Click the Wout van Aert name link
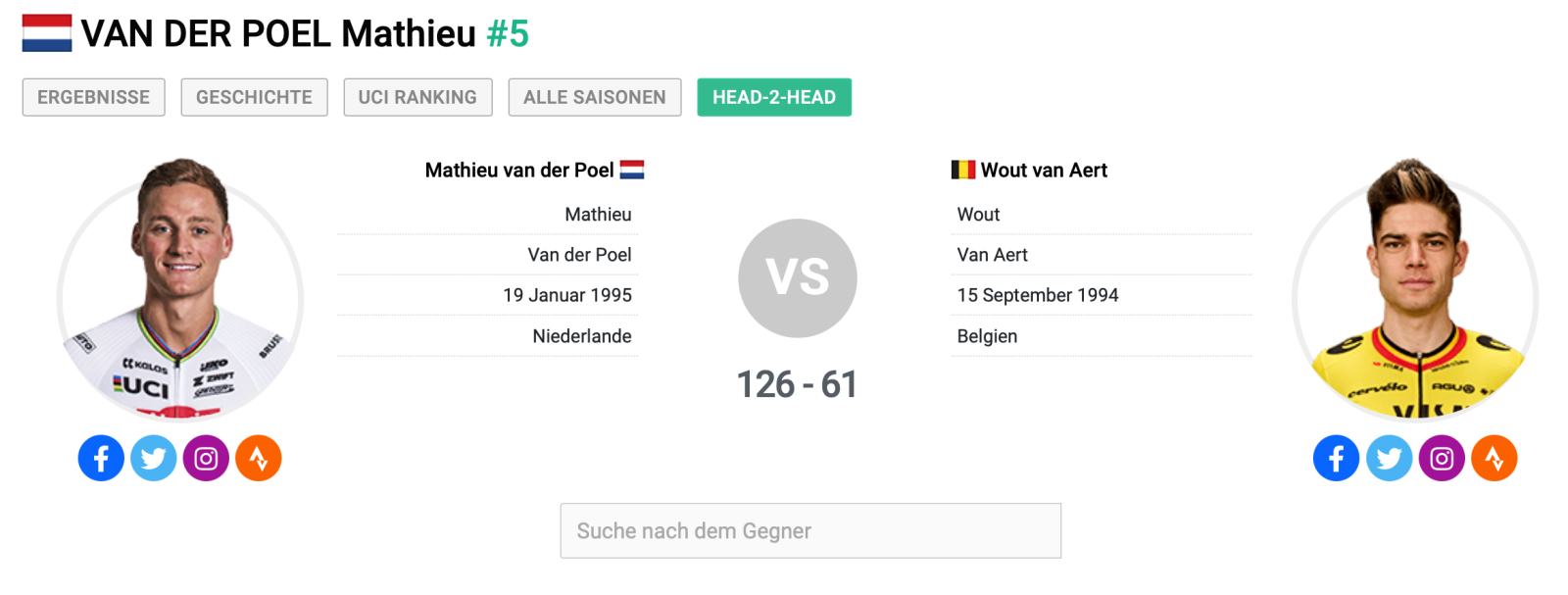The height and width of the screenshot is (595, 1568). click(1044, 171)
